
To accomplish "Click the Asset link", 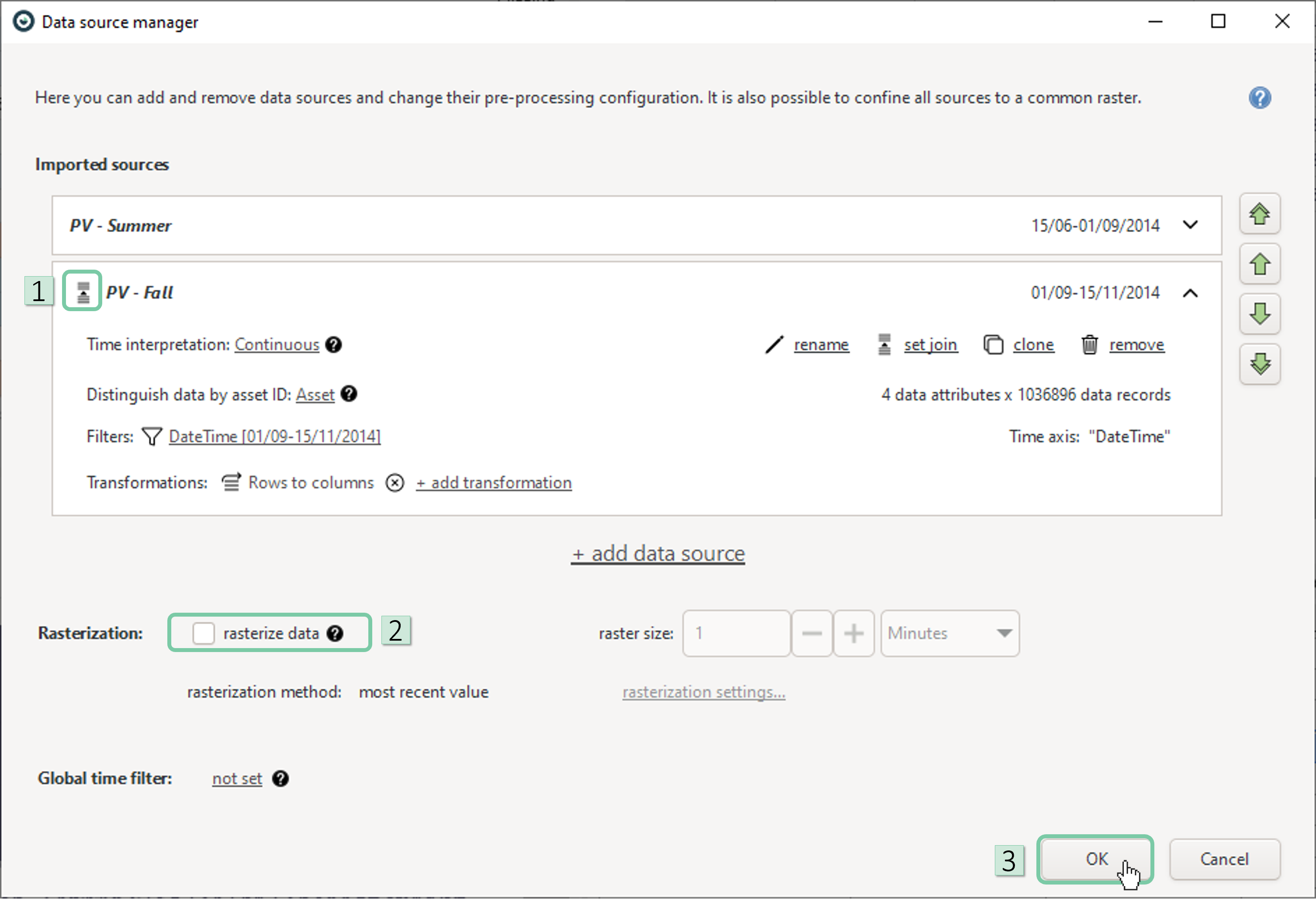I will [315, 395].
